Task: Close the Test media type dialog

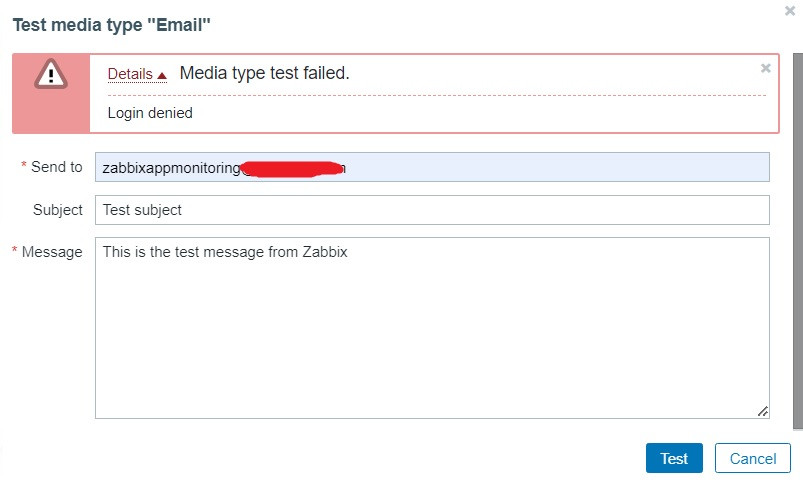Action: pos(790,10)
